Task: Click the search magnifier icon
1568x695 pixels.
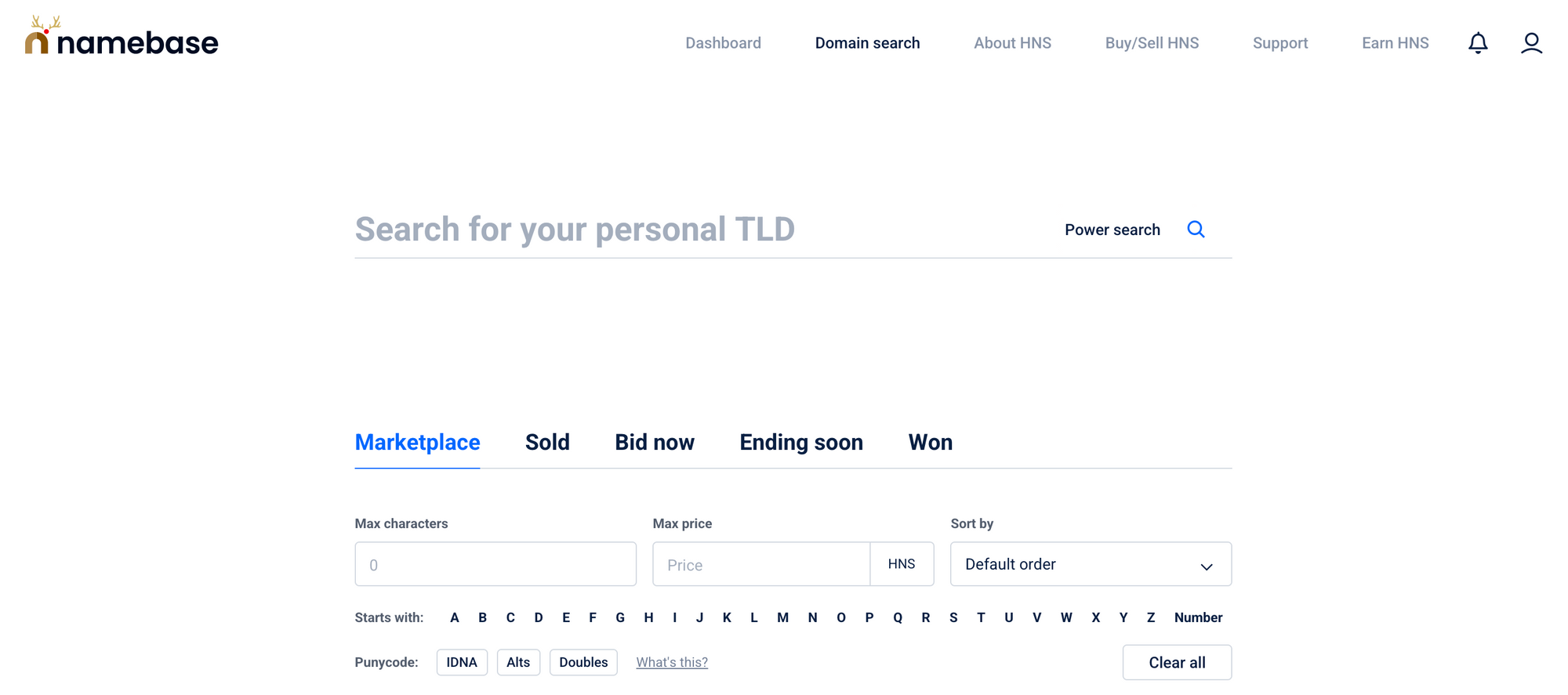Action: pos(1196,229)
